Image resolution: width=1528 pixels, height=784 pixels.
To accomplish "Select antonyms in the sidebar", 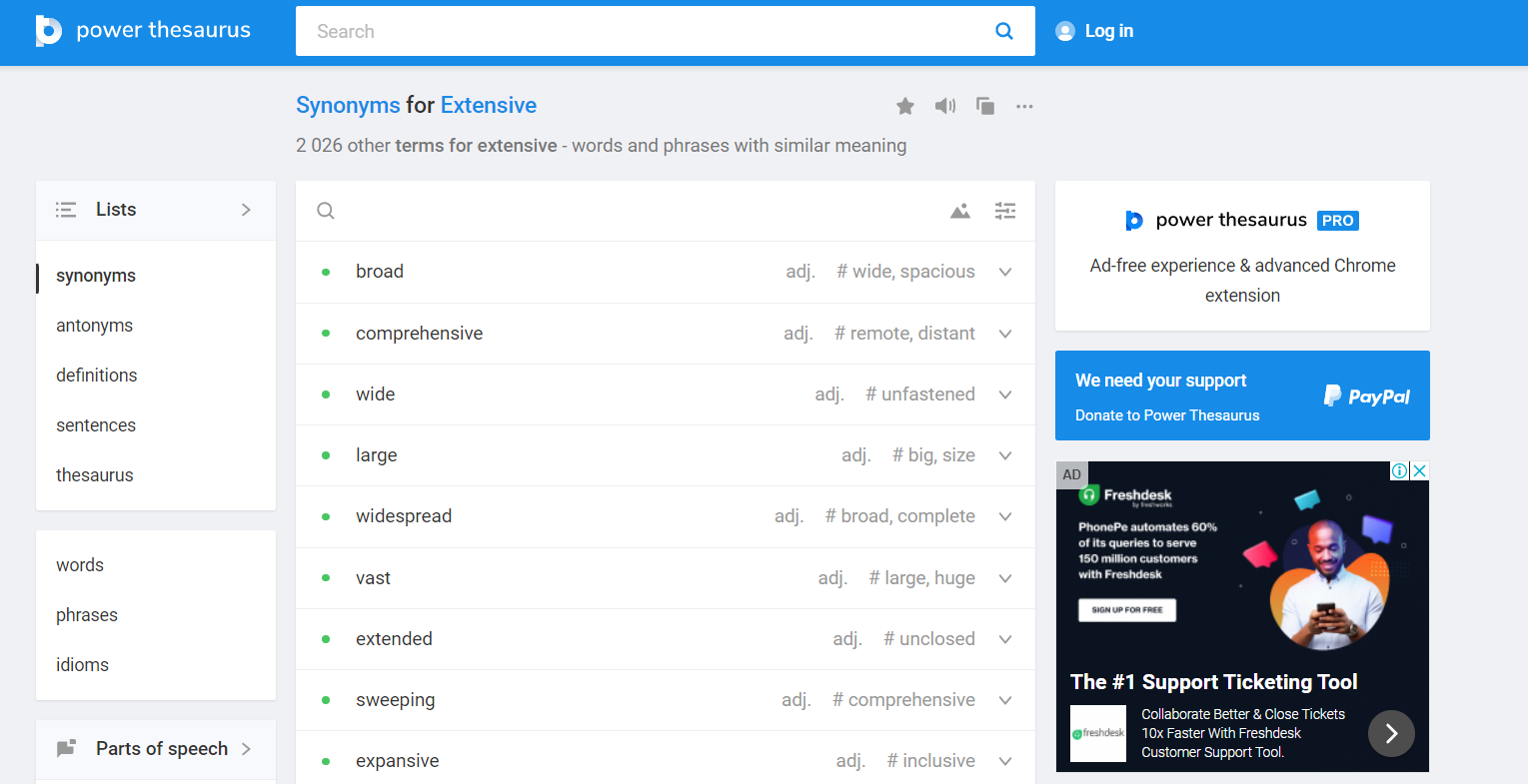I will [94, 326].
